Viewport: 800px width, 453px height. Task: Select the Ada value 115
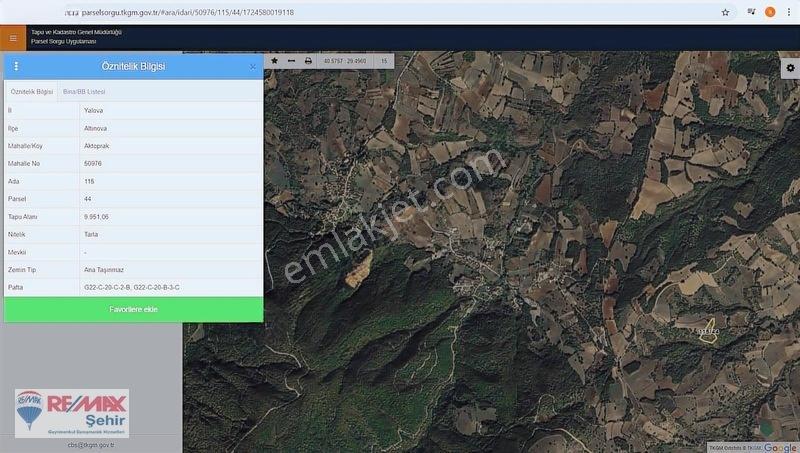[x=89, y=181]
